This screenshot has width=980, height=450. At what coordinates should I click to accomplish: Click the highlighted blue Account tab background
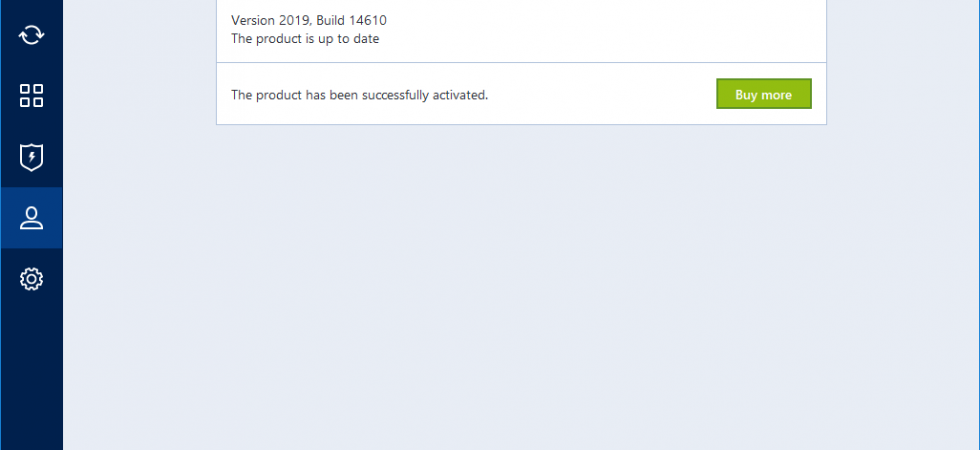click(31, 218)
